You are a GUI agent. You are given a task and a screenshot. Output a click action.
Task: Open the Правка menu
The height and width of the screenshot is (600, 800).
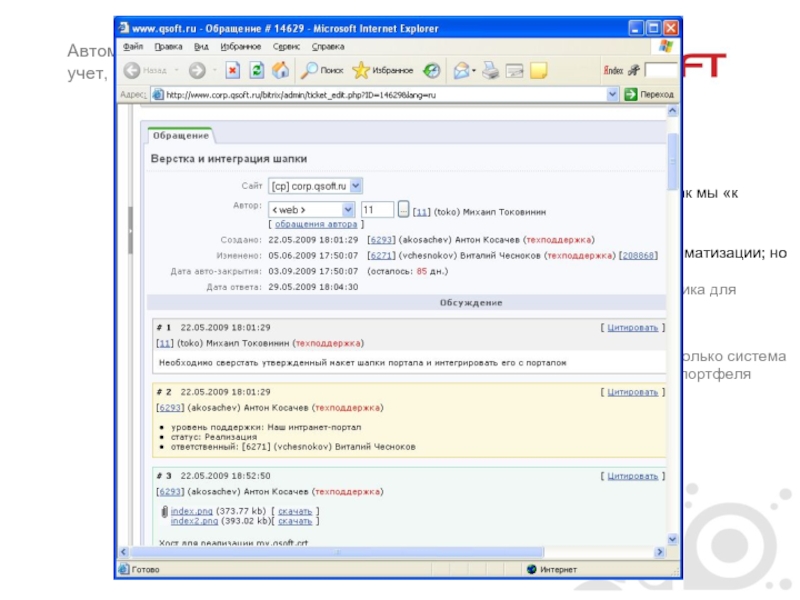(168, 46)
